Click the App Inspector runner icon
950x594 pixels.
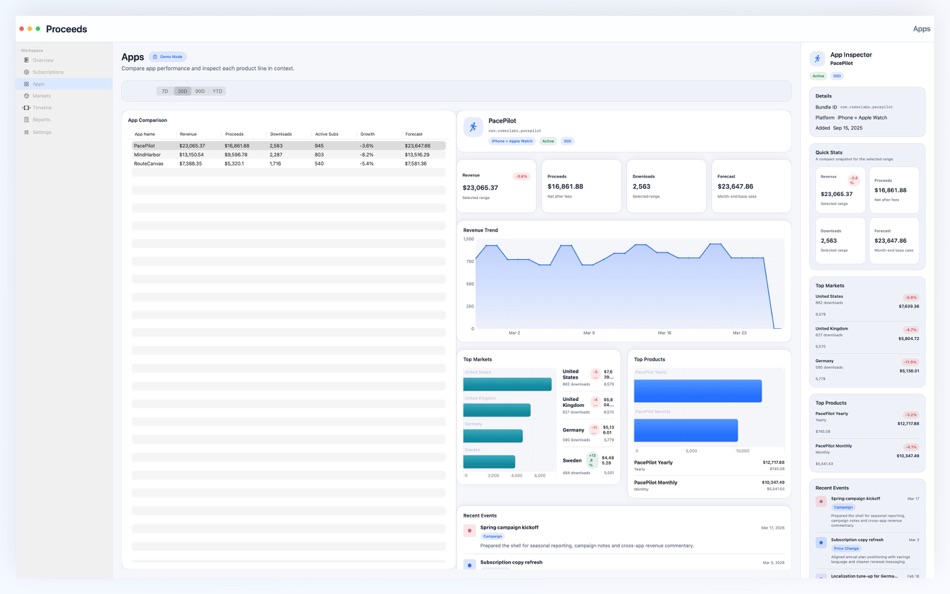817,58
